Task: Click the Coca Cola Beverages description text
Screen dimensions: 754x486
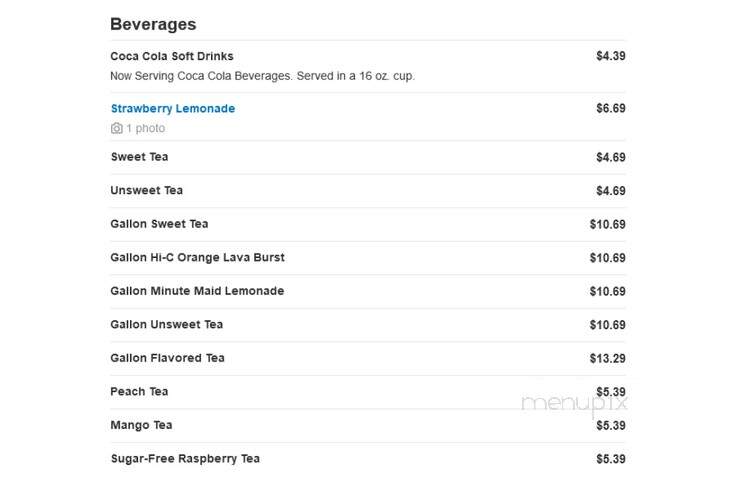Action: (x=263, y=76)
